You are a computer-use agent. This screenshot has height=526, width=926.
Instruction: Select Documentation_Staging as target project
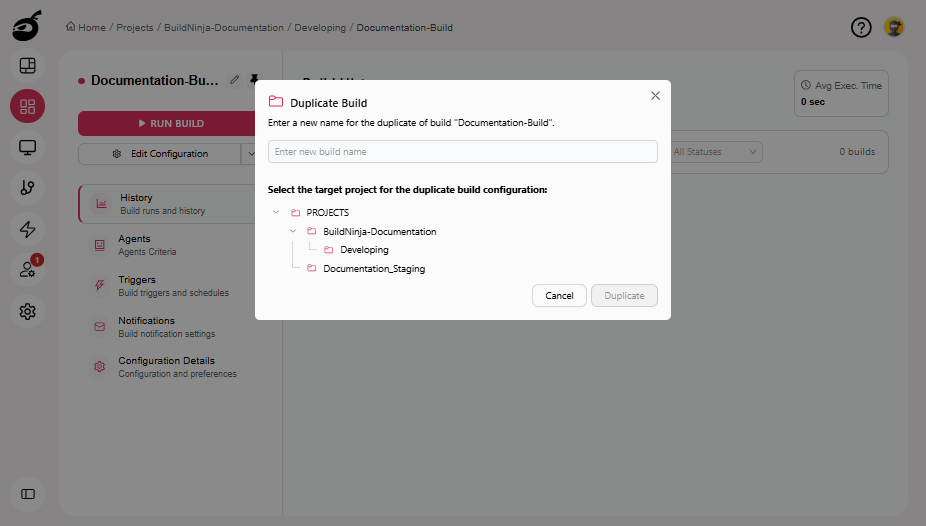(x=374, y=269)
